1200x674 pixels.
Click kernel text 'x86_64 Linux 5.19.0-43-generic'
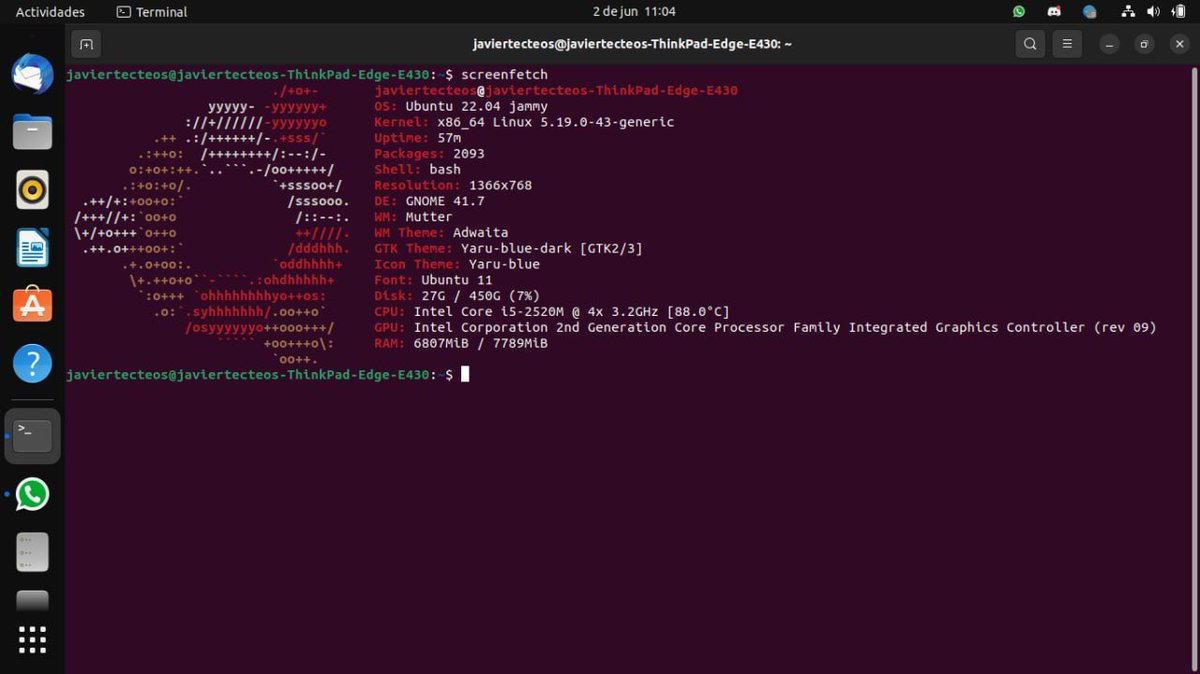555,122
